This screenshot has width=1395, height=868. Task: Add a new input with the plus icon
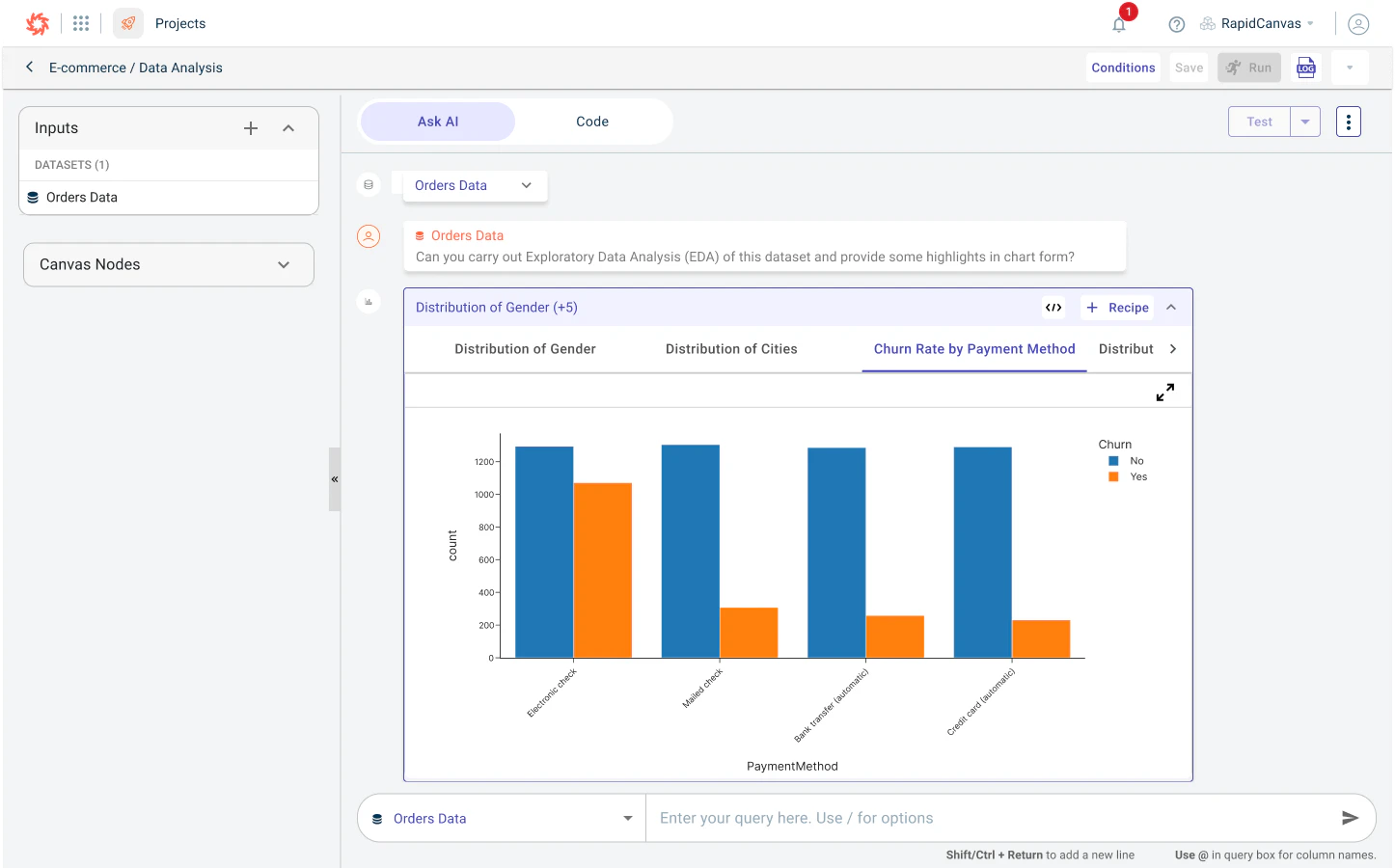point(251,127)
